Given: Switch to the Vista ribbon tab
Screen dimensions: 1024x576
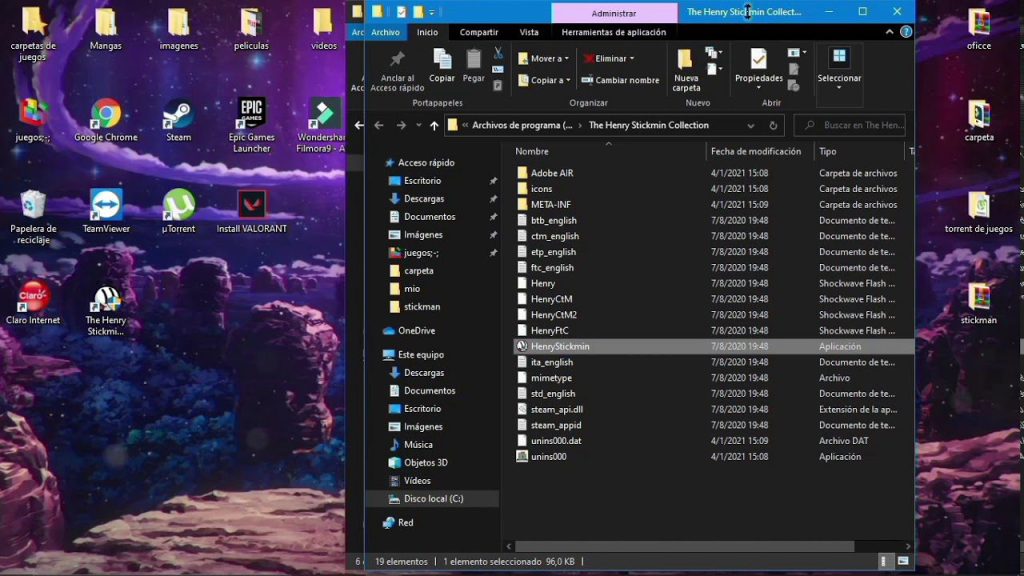Looking at the screenshot, I should coord(529,31).
